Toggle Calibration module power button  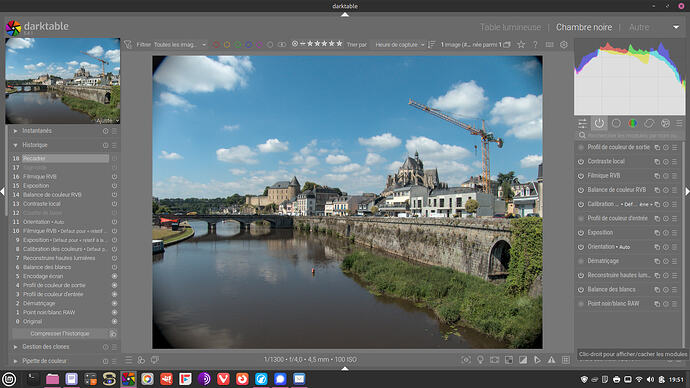pos(581,205)
